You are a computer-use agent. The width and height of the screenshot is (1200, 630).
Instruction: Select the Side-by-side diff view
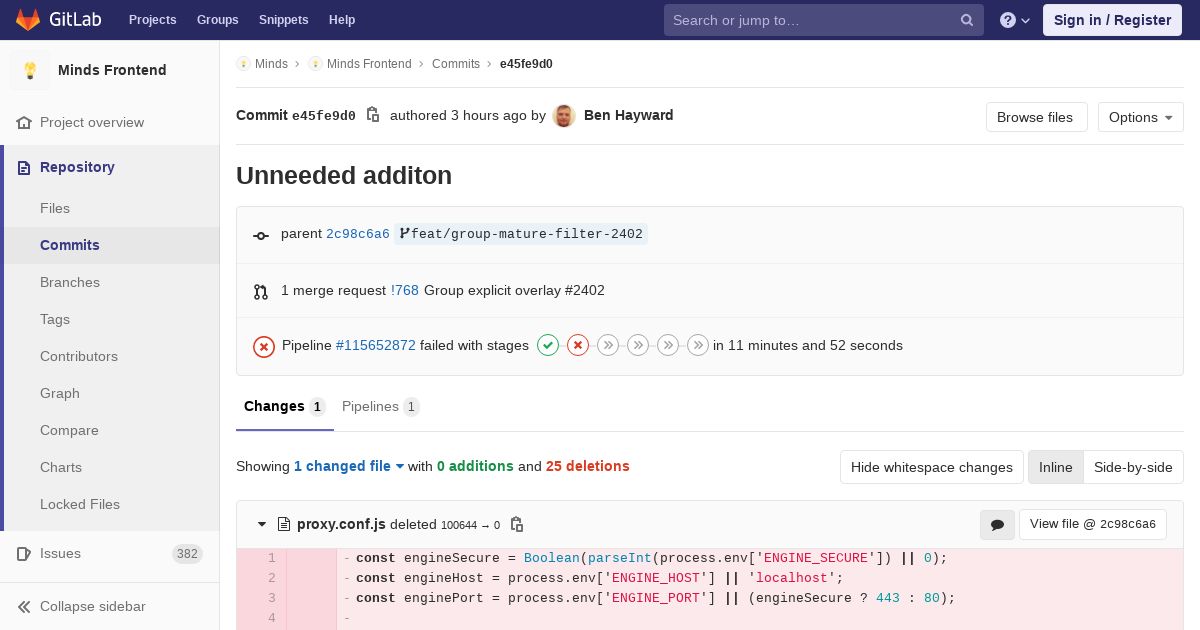(1133, 467)
